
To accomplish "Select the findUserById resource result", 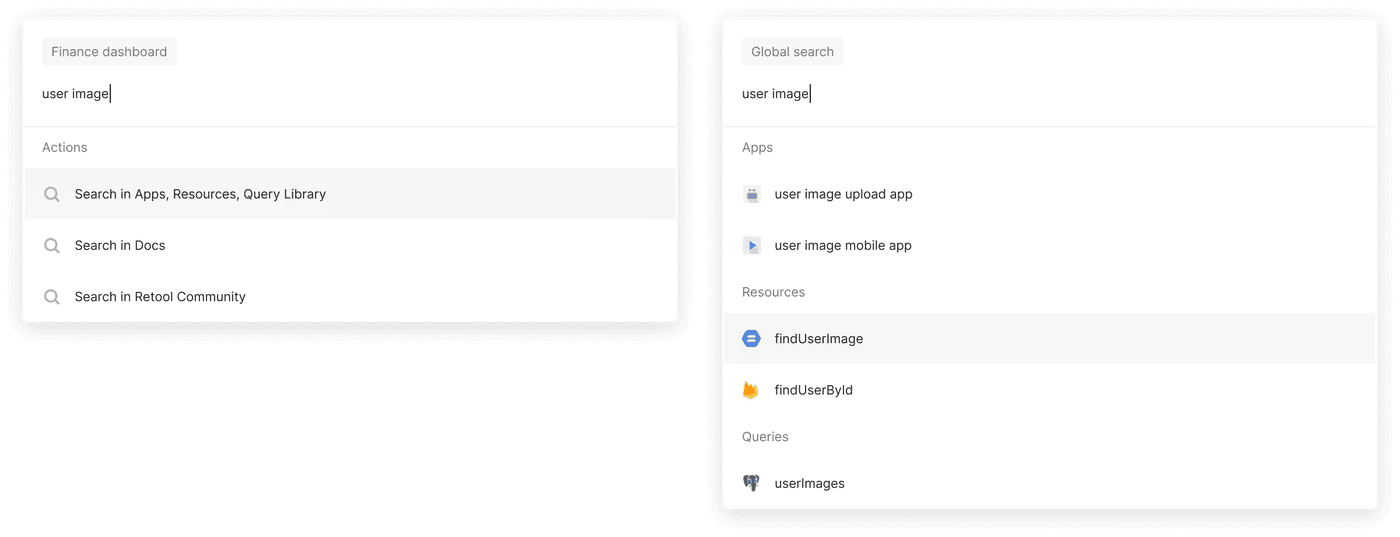I will 1050,390.
